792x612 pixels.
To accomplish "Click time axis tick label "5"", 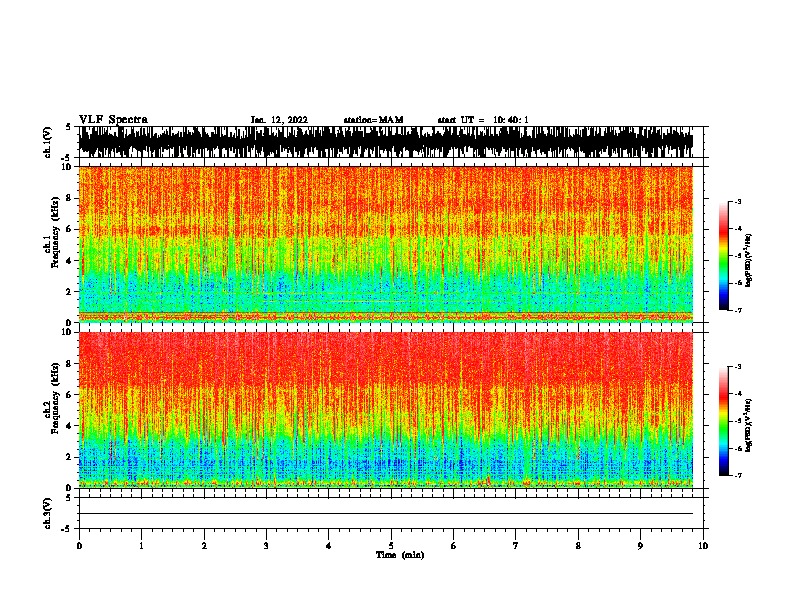I will point(391,546).
